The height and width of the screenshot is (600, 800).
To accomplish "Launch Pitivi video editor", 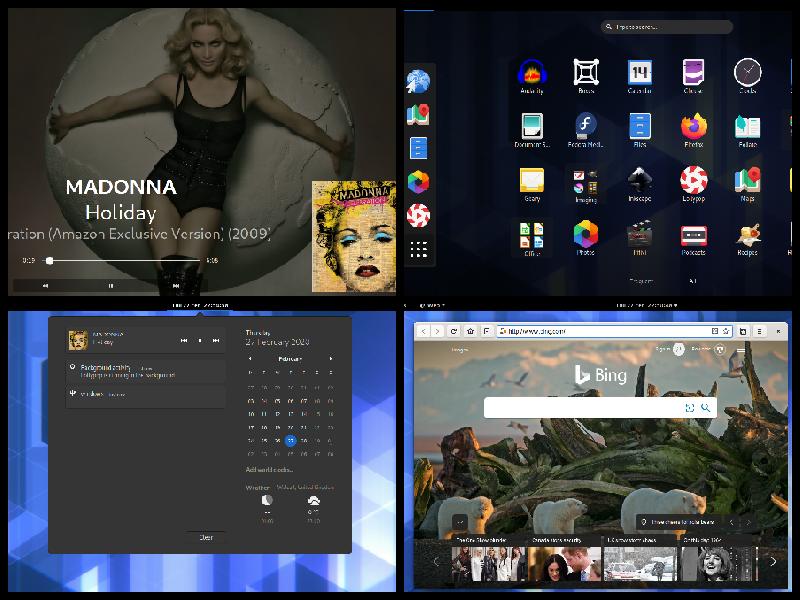I will click(640, 239).
